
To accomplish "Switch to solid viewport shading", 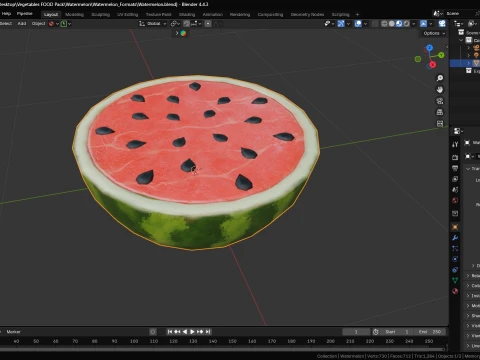I will pyautogui.click(x=392, y=24).
